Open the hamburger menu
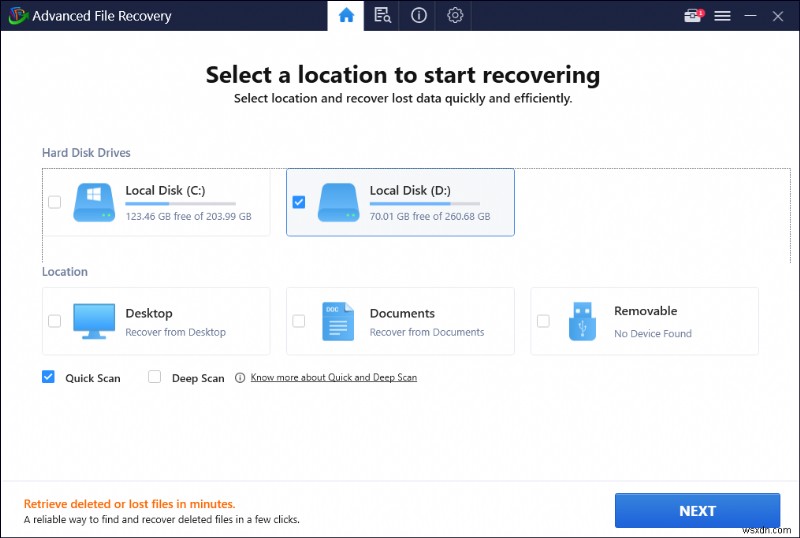The width and height of the screenshot is (800, 538). 722,16
